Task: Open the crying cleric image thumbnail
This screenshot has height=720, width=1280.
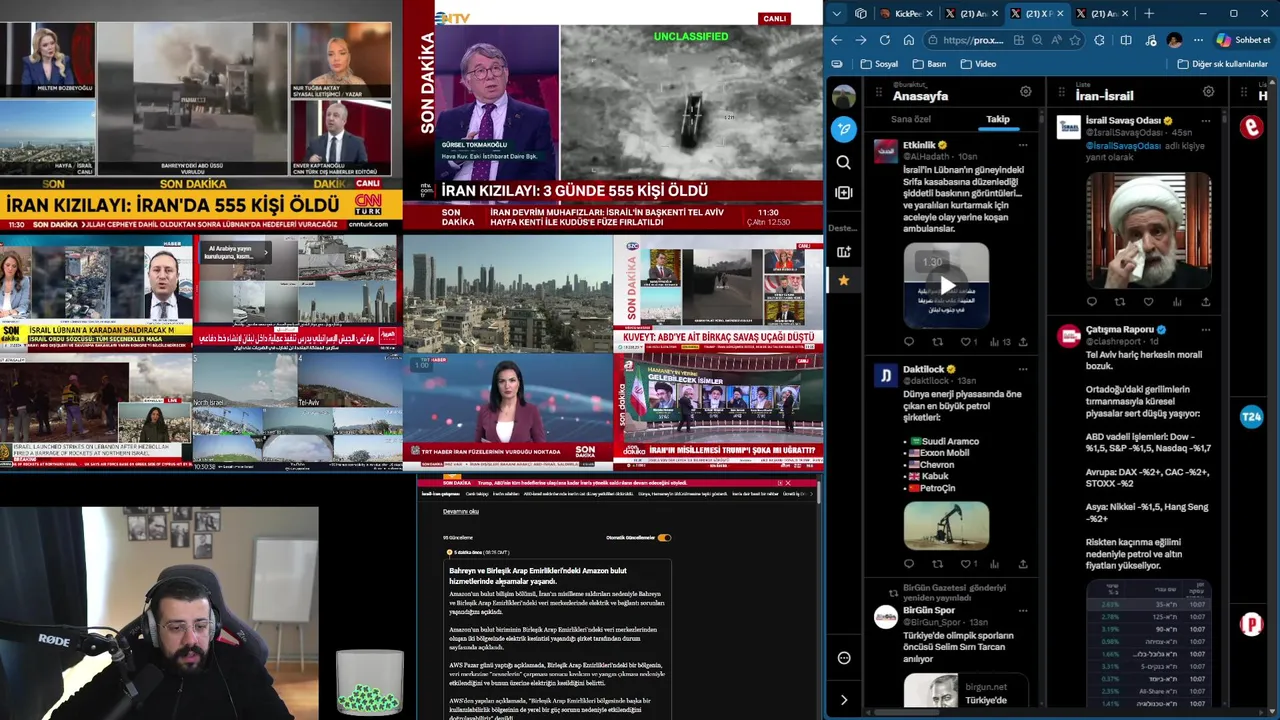Action: coord(1148,230)
